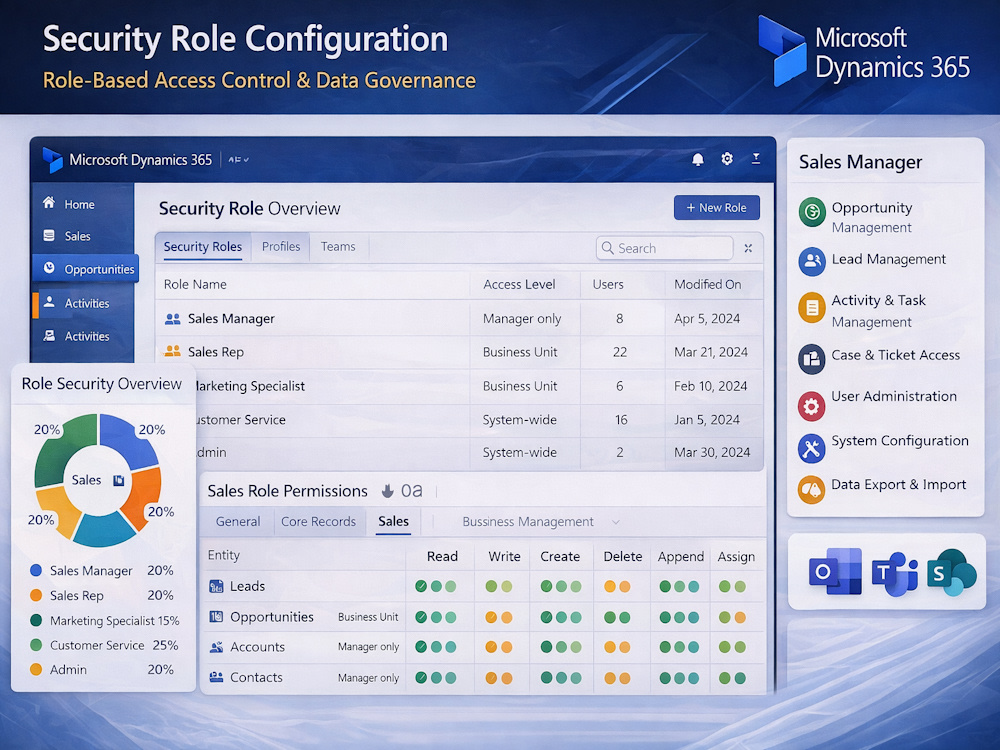Click the Dynamics 365 logo in app header
The image size is (1000, 750).
52,159
